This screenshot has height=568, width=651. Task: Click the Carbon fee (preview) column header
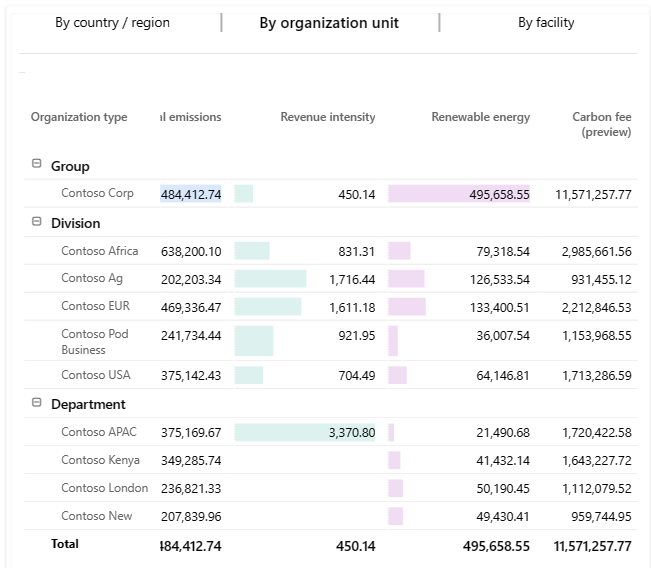click(x=602, y=124)
